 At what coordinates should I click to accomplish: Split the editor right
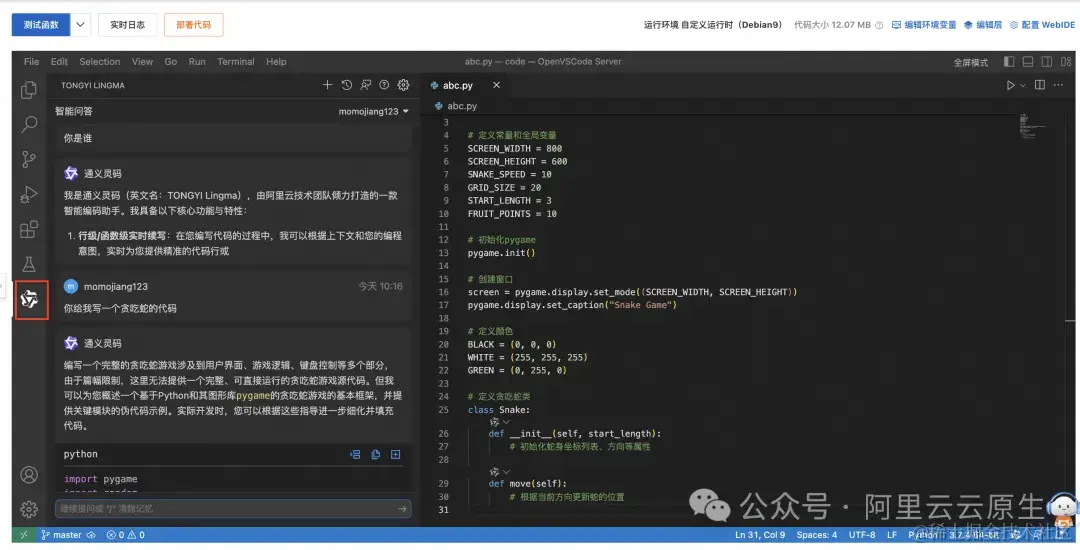[1039, 85]
